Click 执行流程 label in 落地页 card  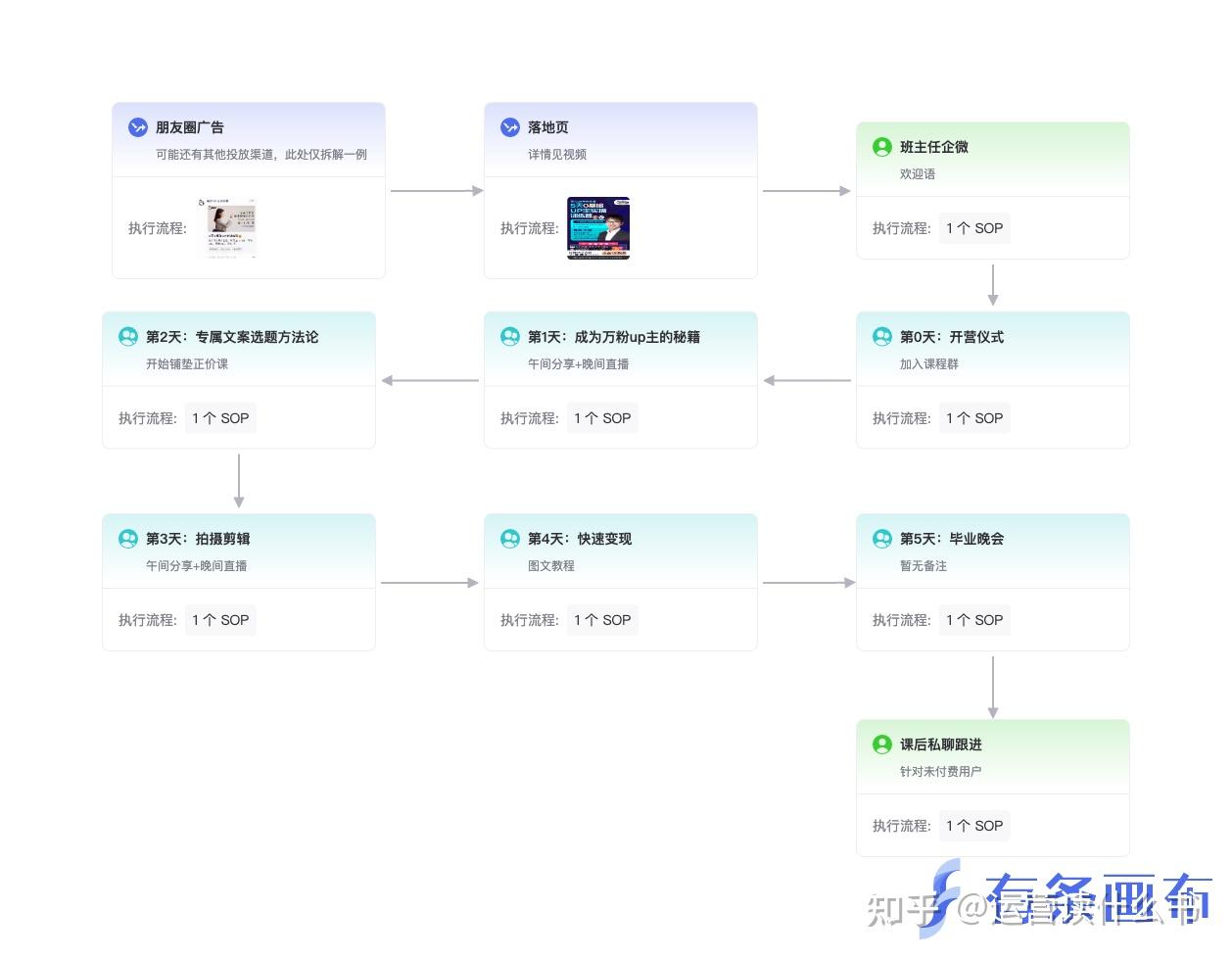point(530,228)
